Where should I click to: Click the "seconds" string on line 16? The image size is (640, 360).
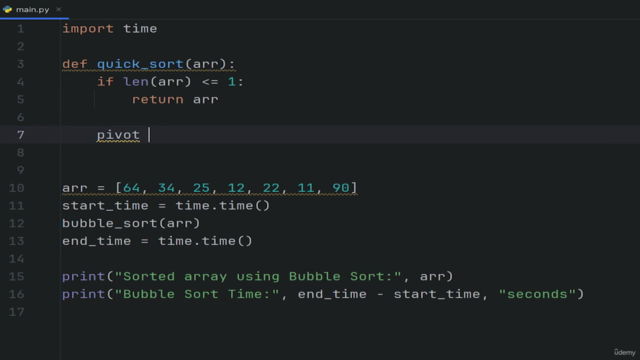click(x=537, y=294)
